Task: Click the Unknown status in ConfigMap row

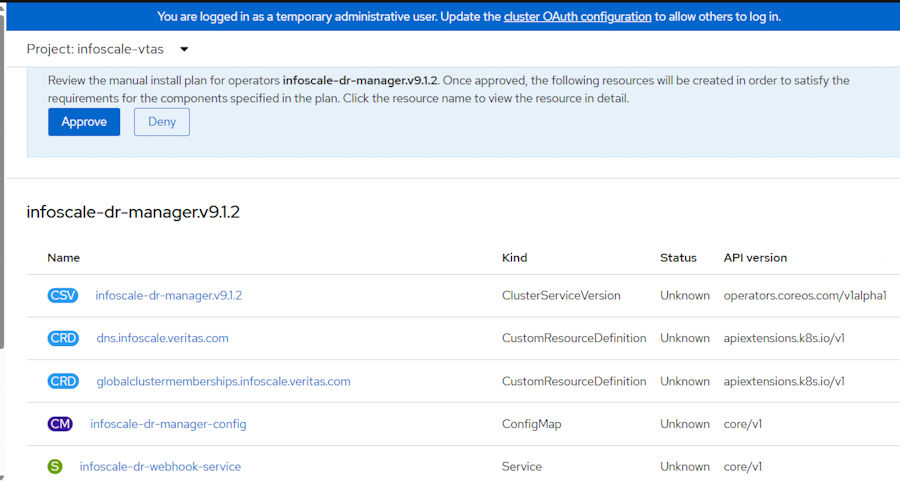Action: click(685, 424)
